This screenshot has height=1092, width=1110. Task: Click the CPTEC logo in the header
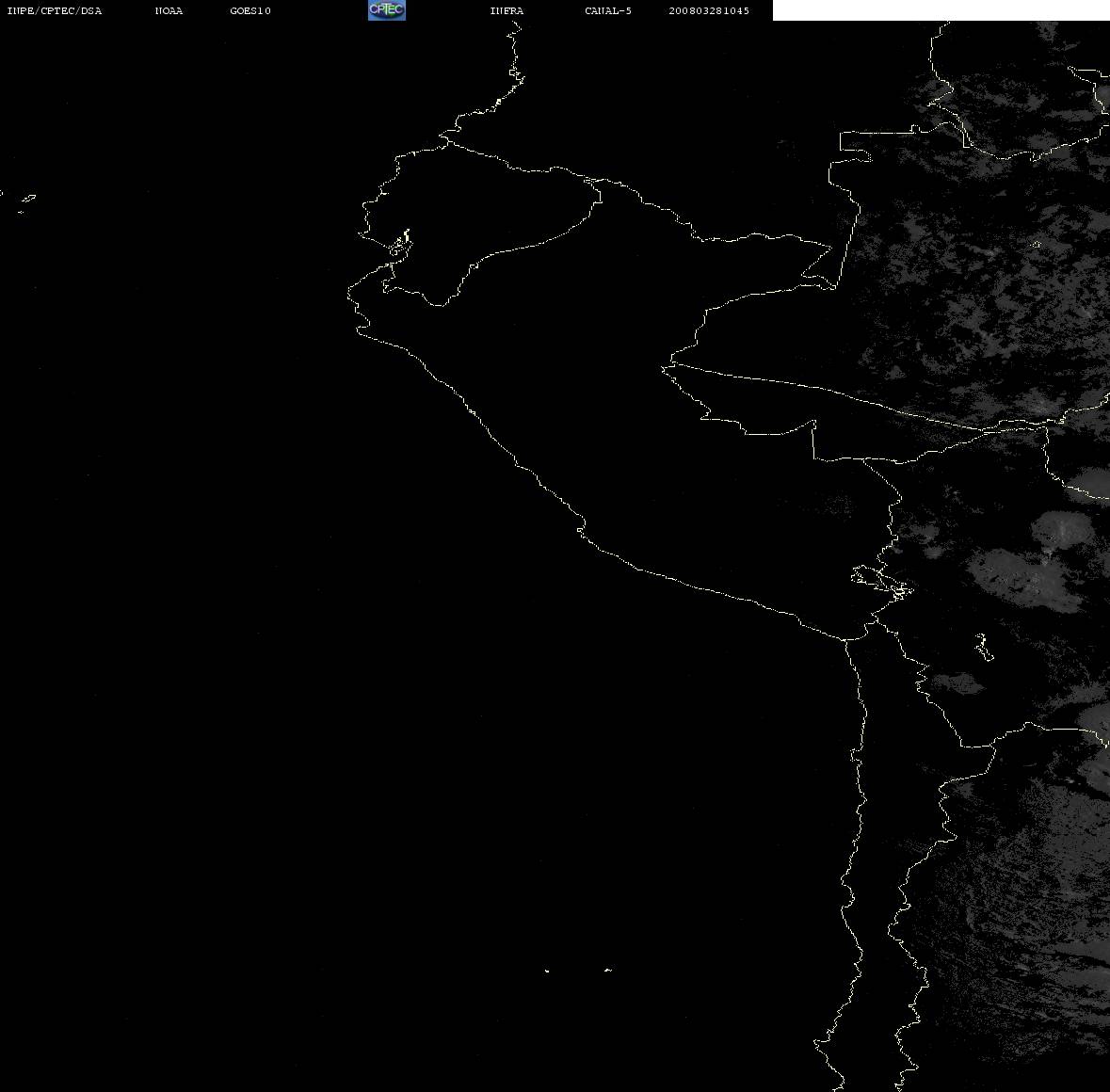387,10
